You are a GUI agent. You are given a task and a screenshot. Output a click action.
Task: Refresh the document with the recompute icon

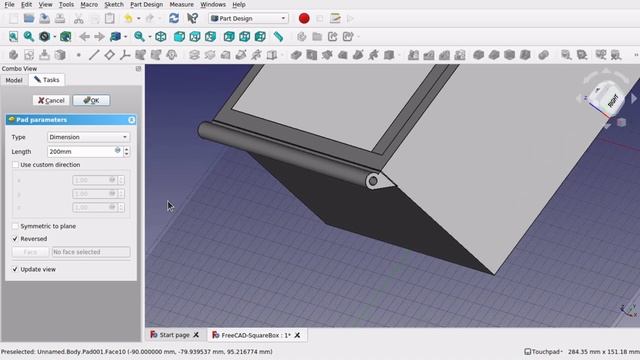pos(174,18)
